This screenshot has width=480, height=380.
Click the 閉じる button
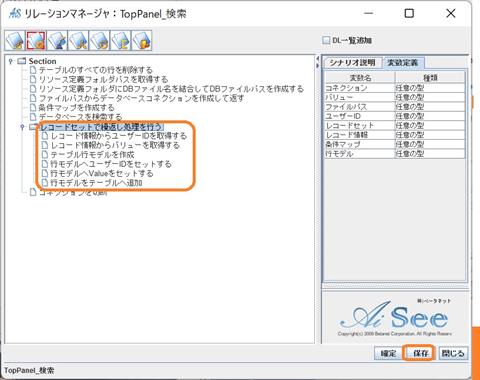point(453,353)
